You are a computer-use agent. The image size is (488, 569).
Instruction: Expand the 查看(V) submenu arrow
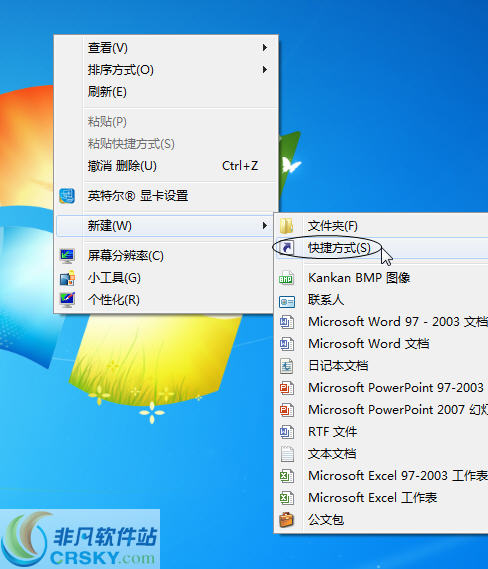(265, 48)
